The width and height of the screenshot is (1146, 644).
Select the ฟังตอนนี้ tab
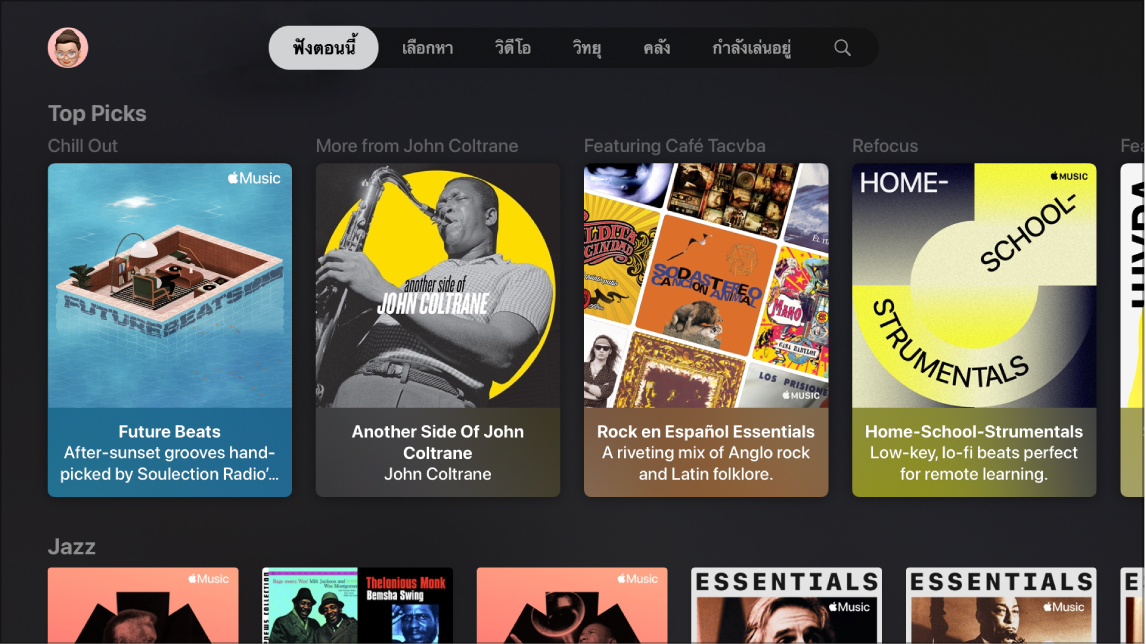coord(324,48)
